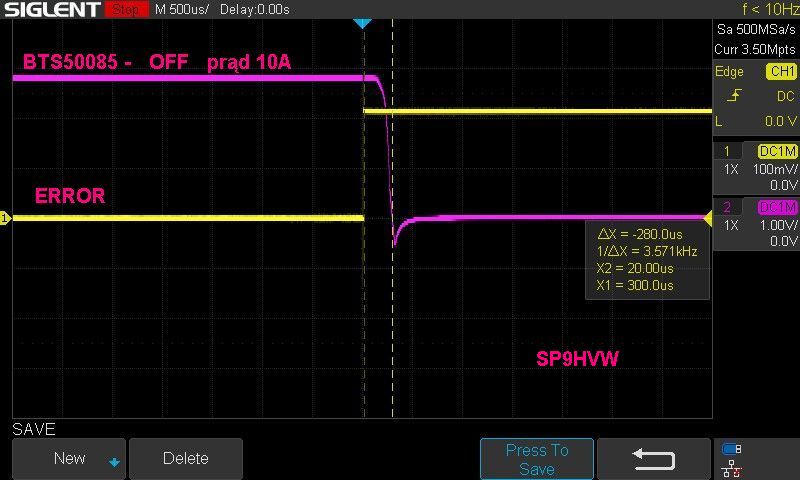This screenshot has height=480, width=800.
Task: Click the rising edge slope icon
Action: (x=734, y=95)
